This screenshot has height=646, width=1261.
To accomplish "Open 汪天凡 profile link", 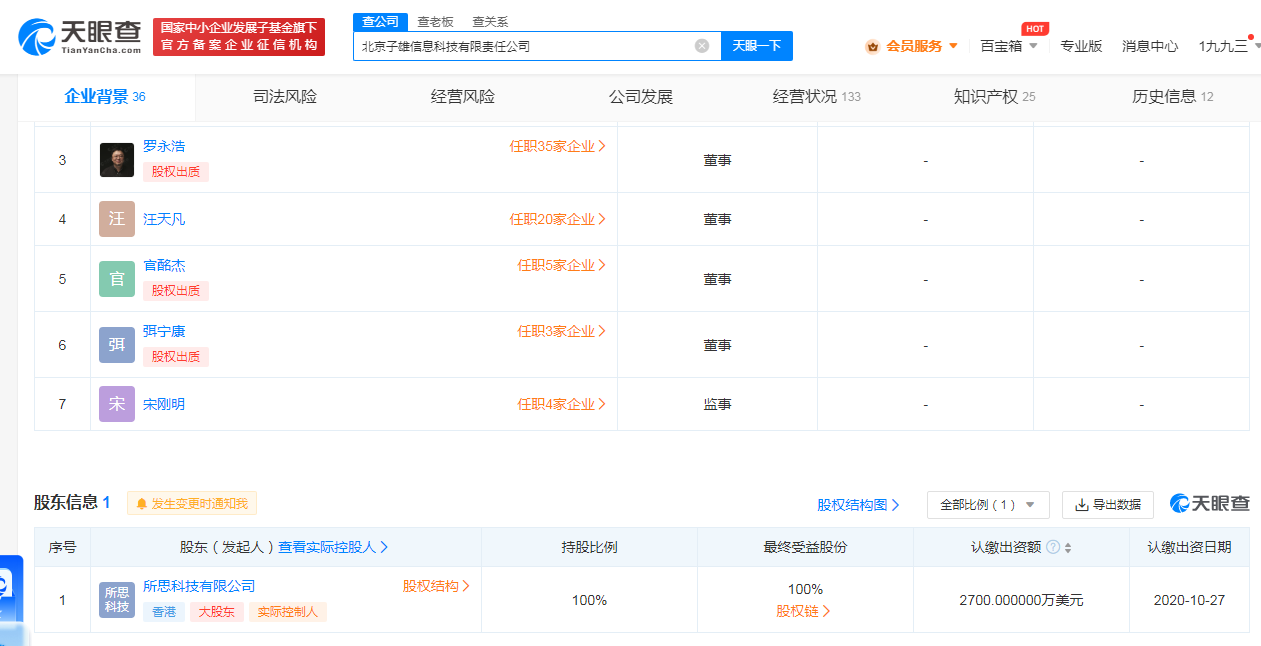I will click(164, 219).
